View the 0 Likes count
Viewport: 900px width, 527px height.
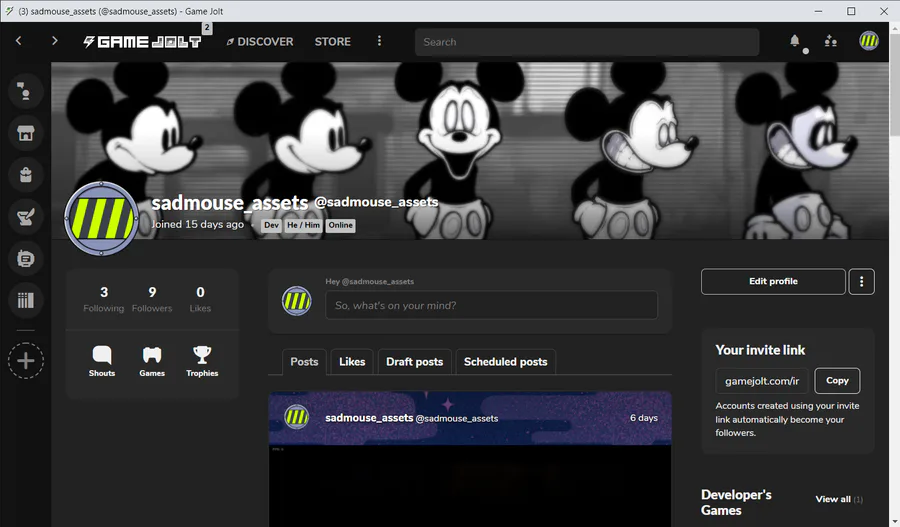click(x=200, y=300)
